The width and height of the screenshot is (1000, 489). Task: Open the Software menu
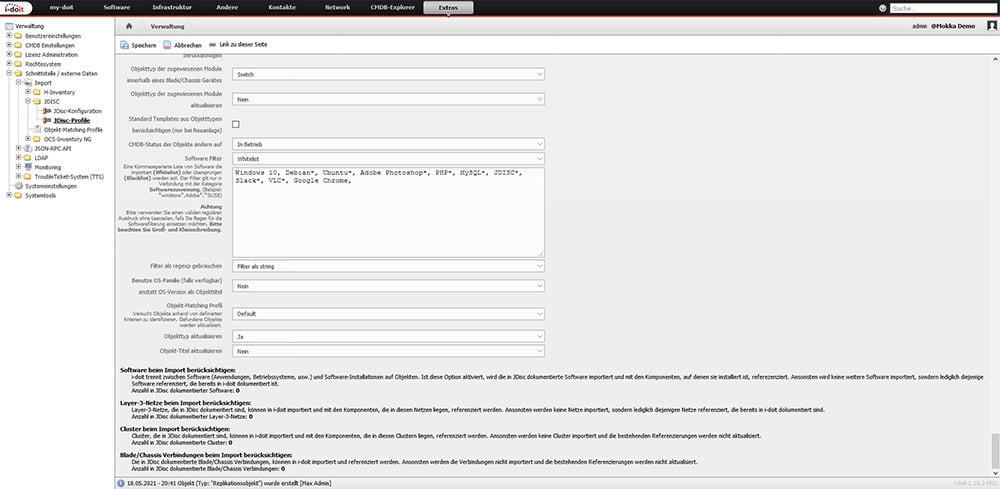click(116, 8)
